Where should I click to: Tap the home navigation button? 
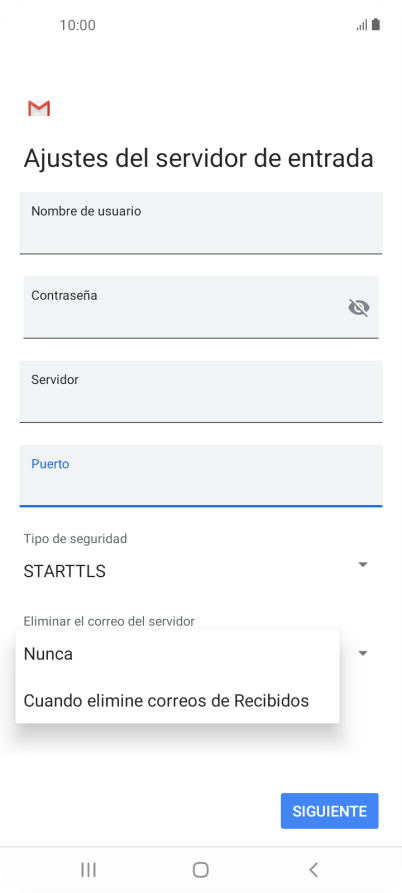(x=200, y=870)
